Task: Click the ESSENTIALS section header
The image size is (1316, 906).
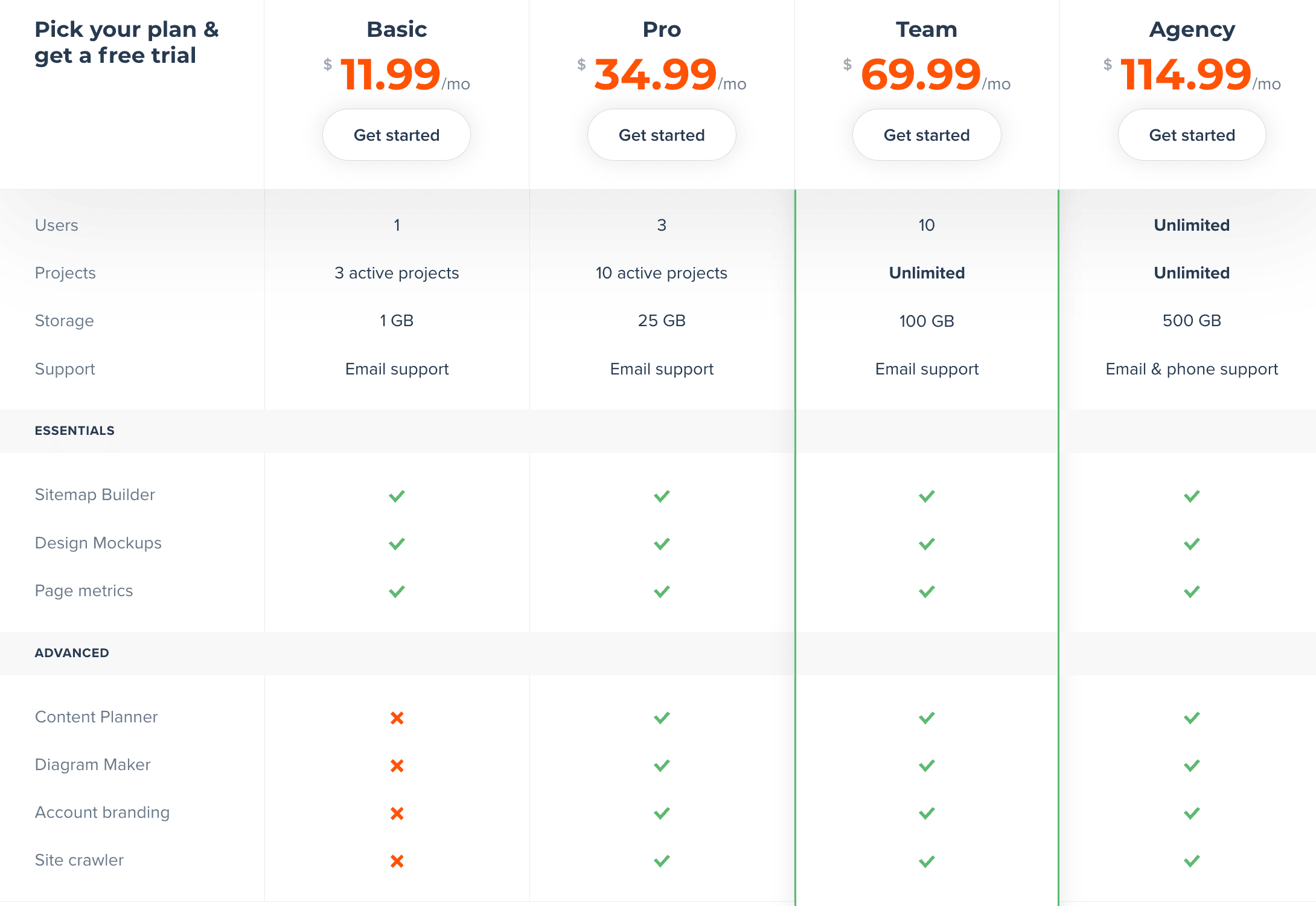Action: point(74,430)
